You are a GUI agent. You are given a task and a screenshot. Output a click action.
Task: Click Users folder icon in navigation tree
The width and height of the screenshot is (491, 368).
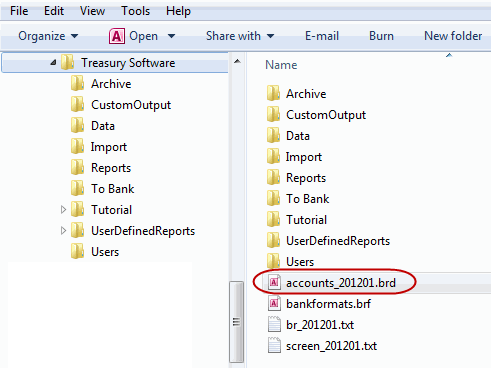point(77,251)
